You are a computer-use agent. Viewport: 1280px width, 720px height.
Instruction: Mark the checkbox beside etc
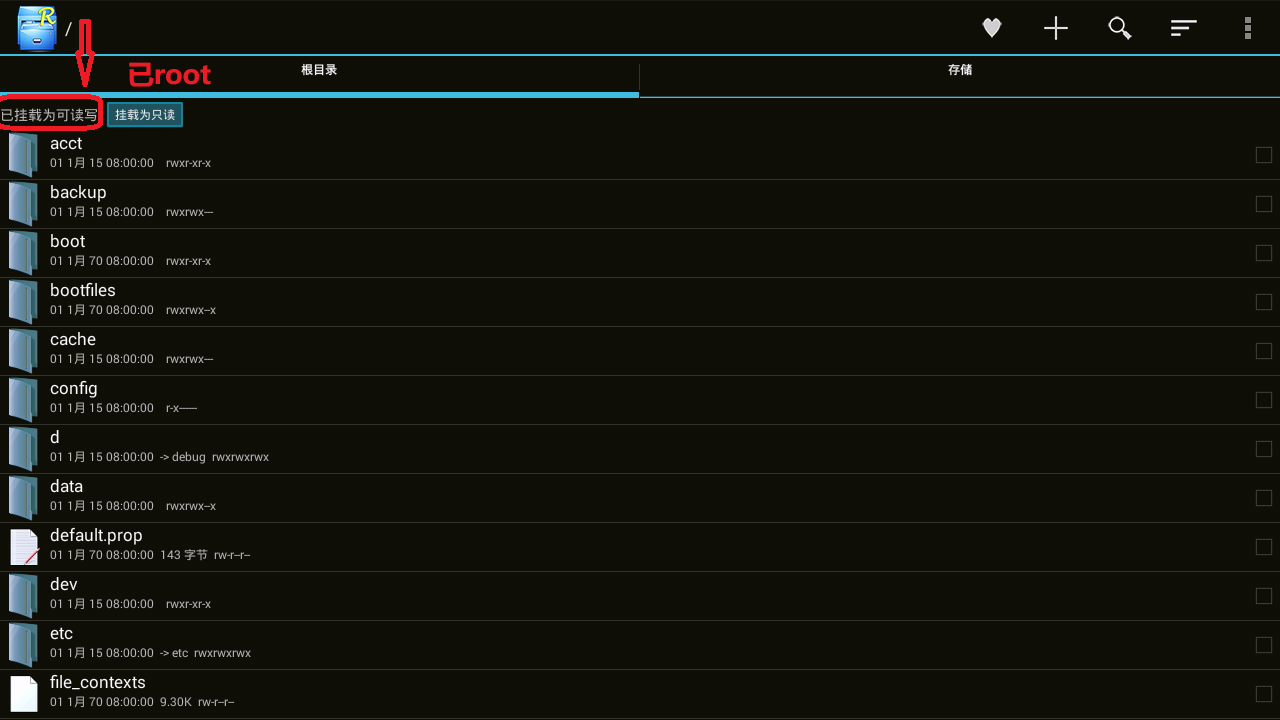click(x=1264, y=645)
